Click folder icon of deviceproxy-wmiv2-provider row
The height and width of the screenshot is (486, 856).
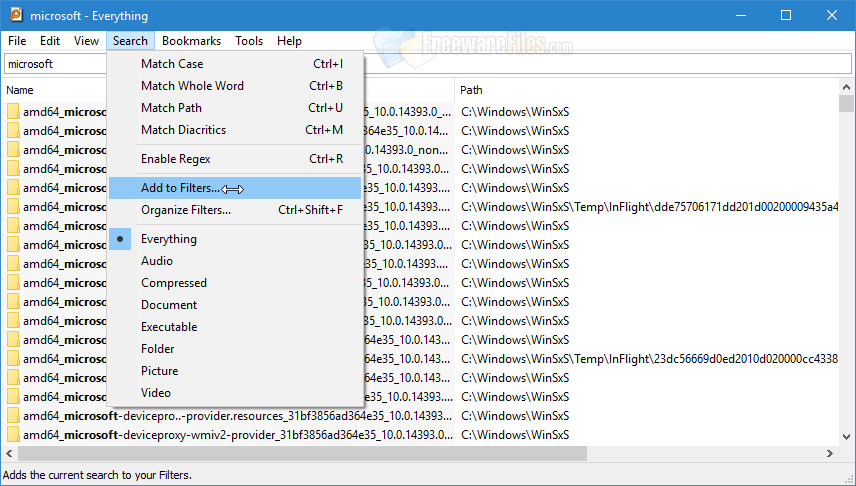coord(13,435)
